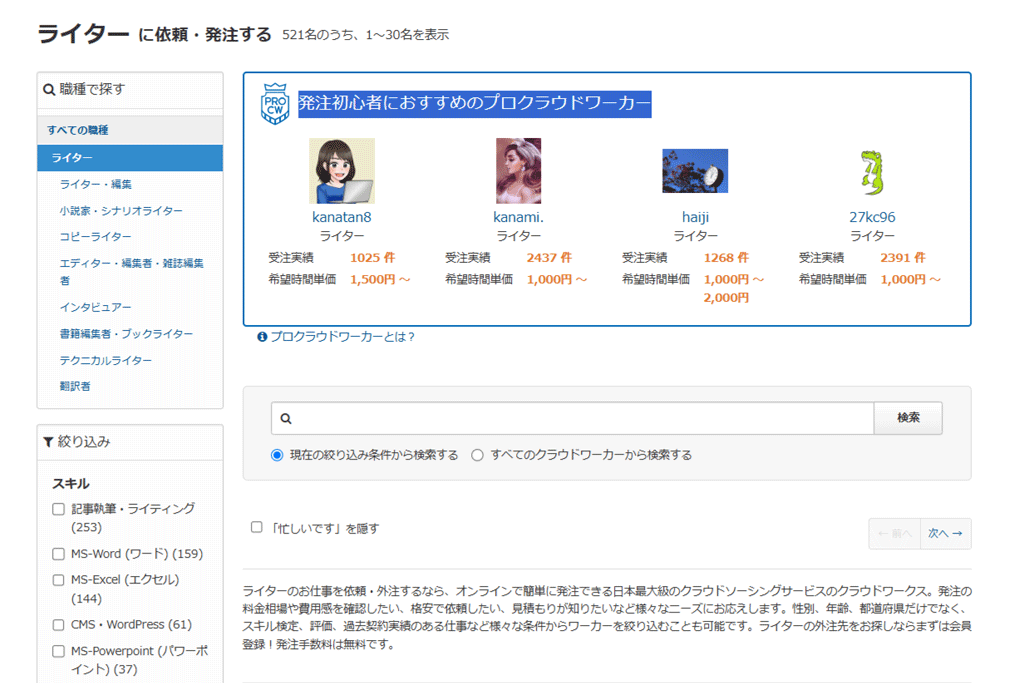Go to next page with 次へ button
1024x684 pixels.
[x=944, y=534]
